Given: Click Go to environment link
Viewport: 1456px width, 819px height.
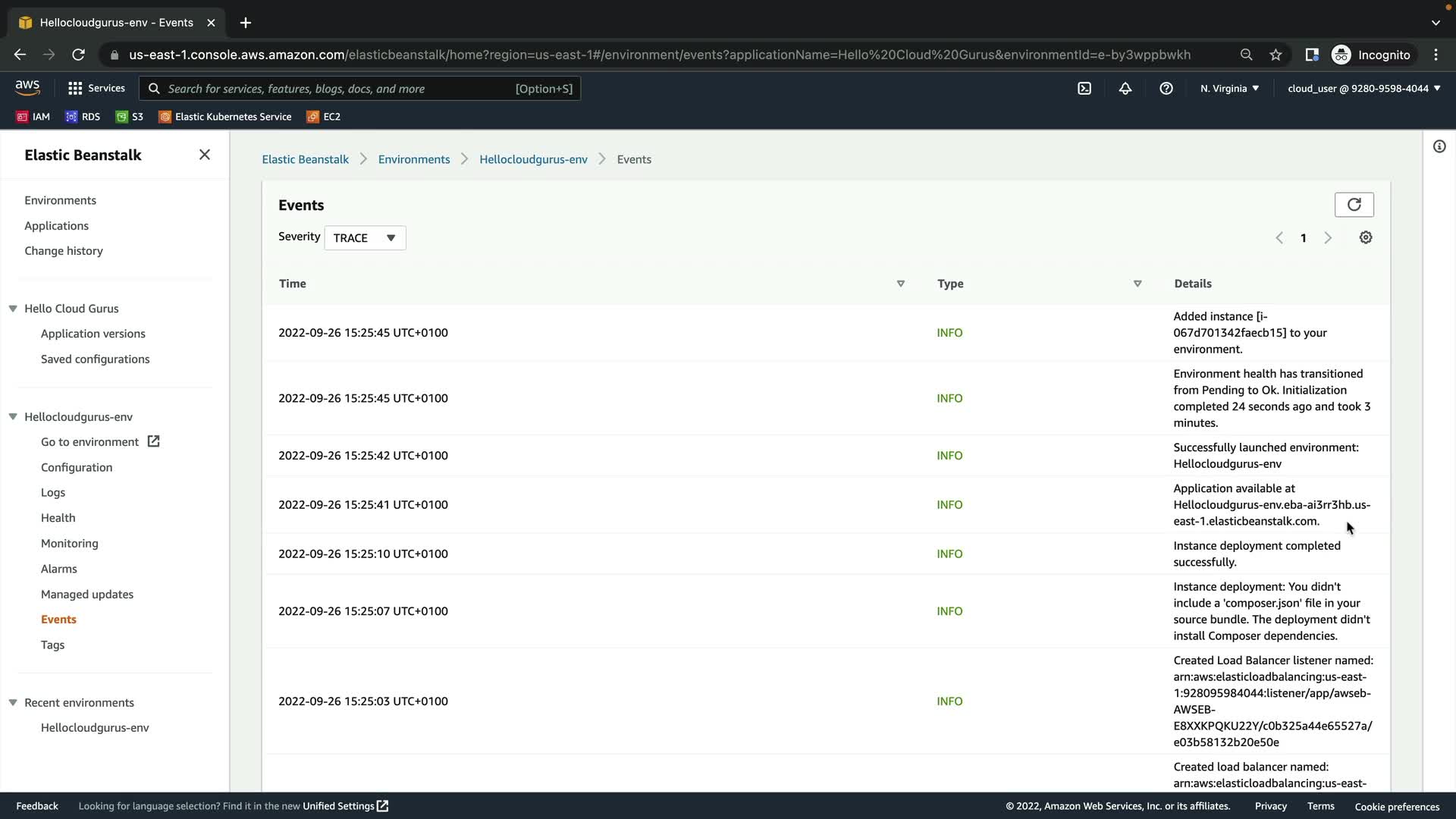Looking at the screenshot, I should tap(90, 442).
